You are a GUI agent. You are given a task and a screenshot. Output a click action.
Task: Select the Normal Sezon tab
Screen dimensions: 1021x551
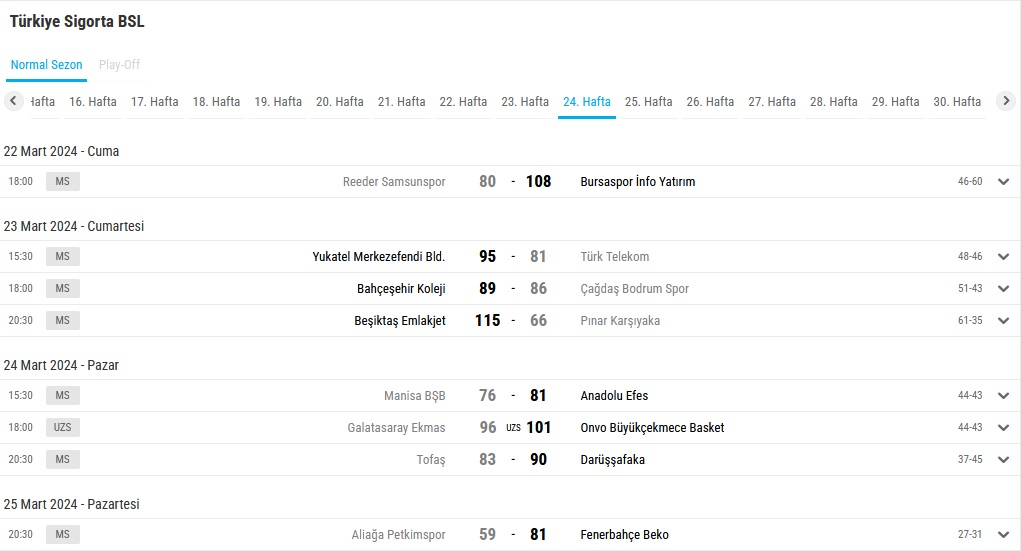[46, 64]
